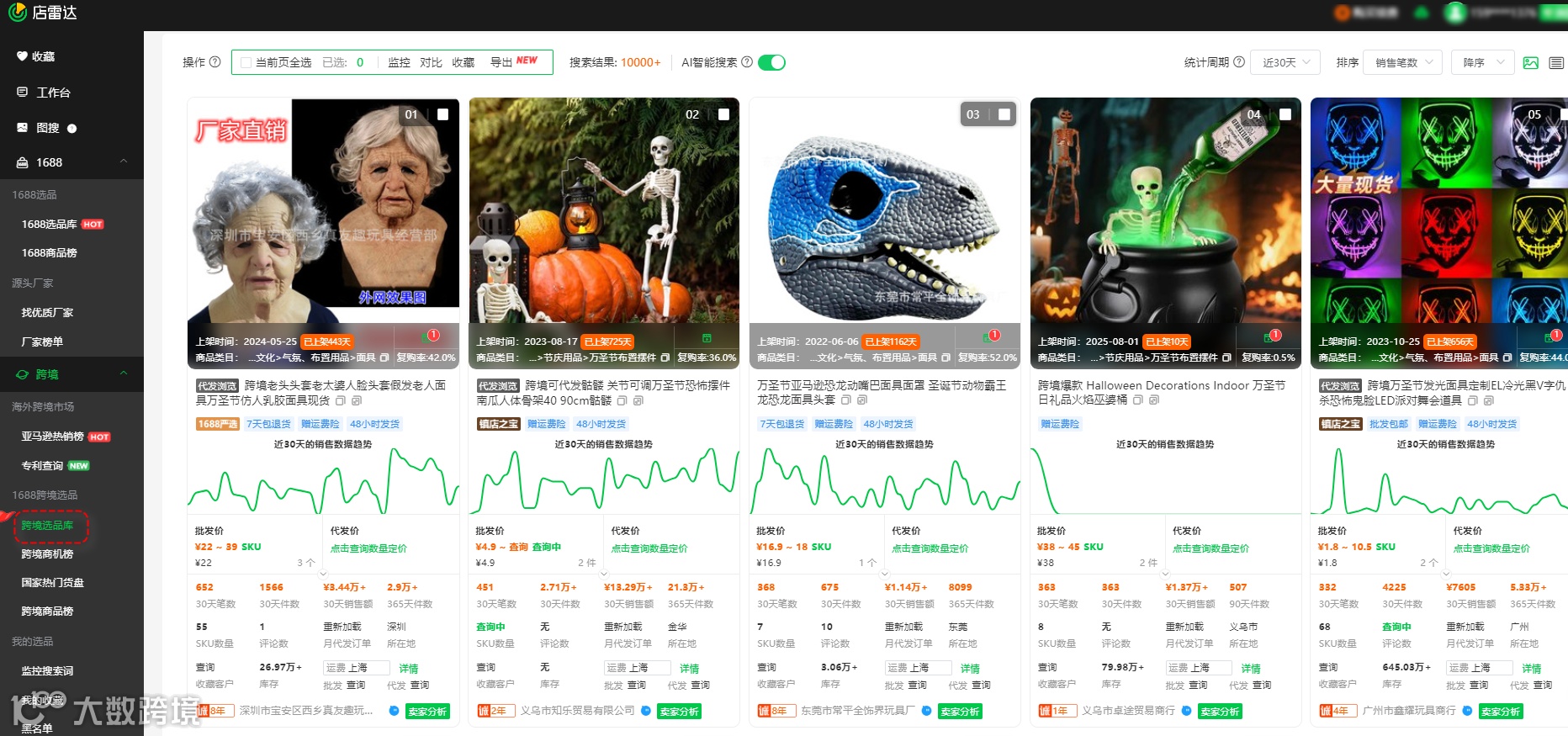Switch to list view icon
This screenshot has height=736, width=1568.
[1556, 63]
